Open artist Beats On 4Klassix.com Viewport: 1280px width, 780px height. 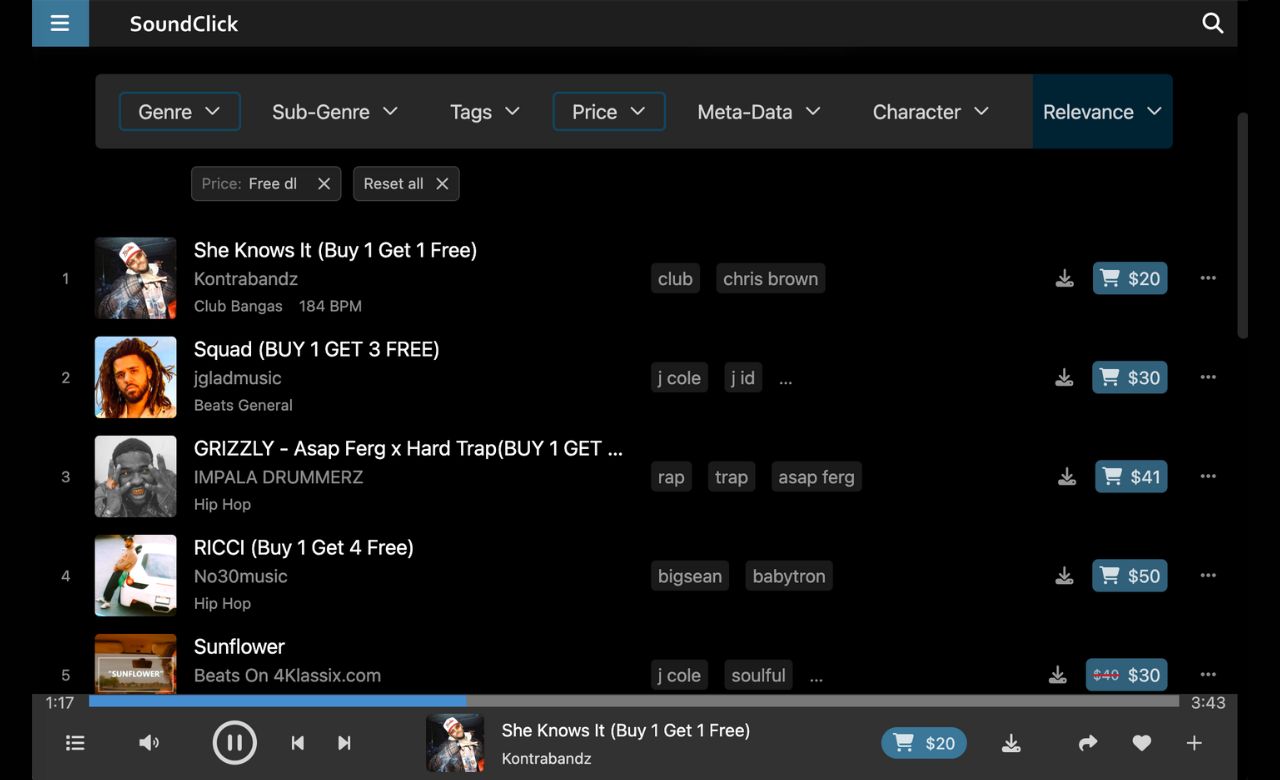tap(287, 675)
